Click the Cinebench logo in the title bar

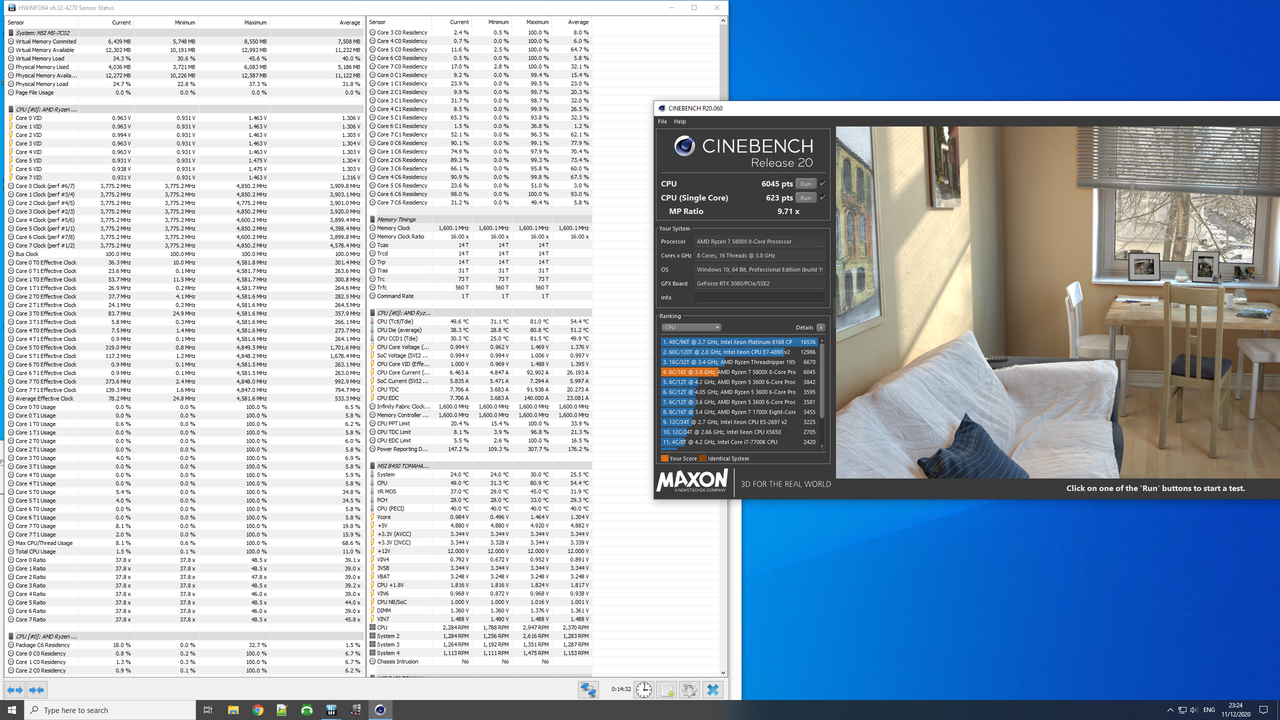662,108
